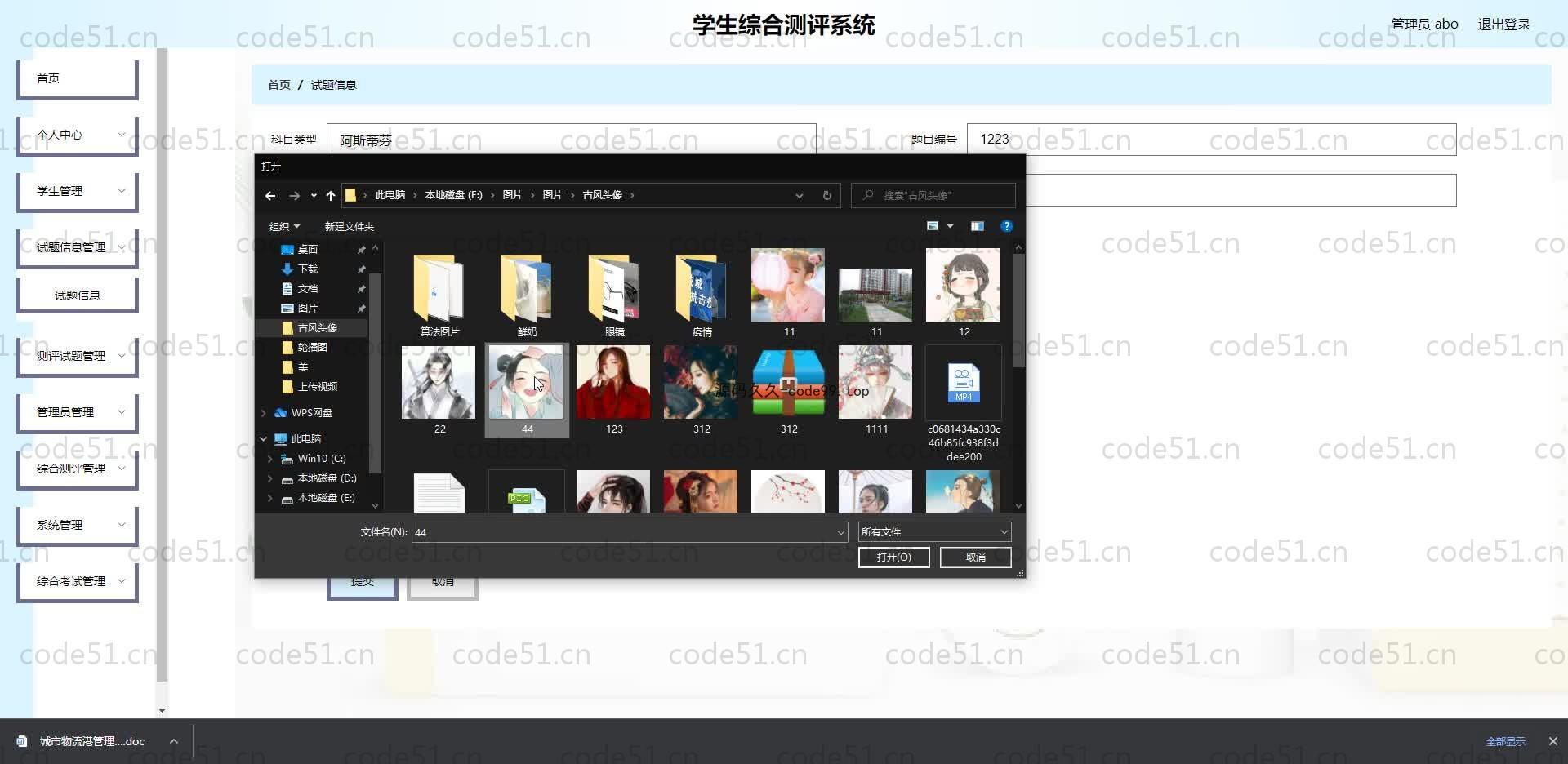Screen dimensions: 1568x764
Task: Click the Back arrow in file dialog
Action: click(270, 196)
